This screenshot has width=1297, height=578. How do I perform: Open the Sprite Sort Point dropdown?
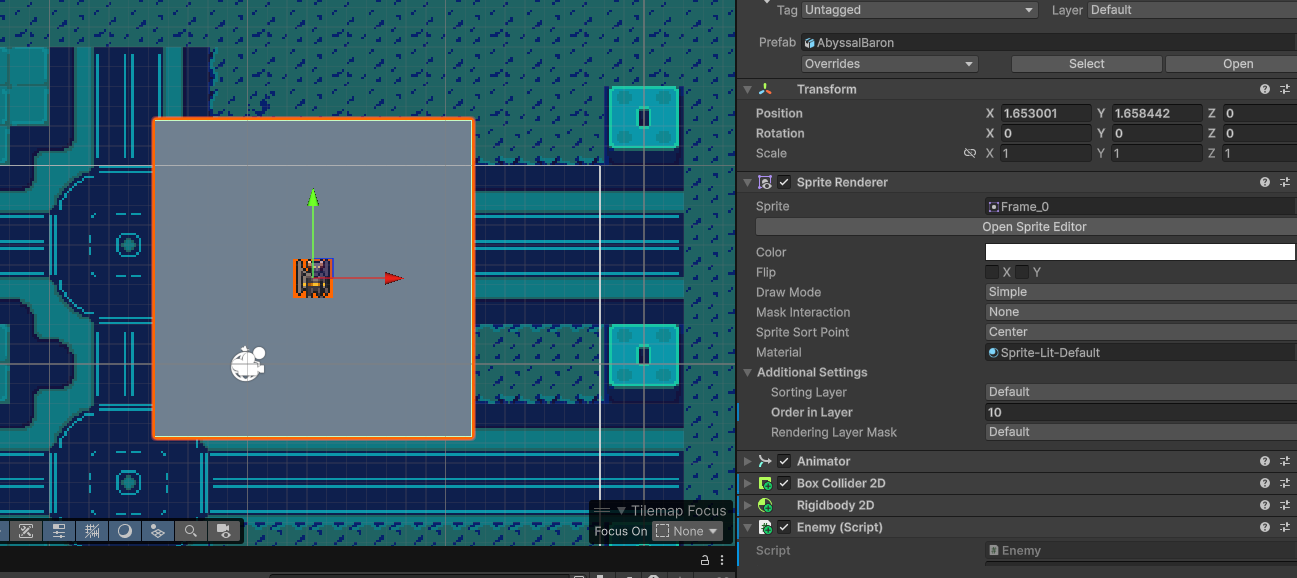(1141, 332)
